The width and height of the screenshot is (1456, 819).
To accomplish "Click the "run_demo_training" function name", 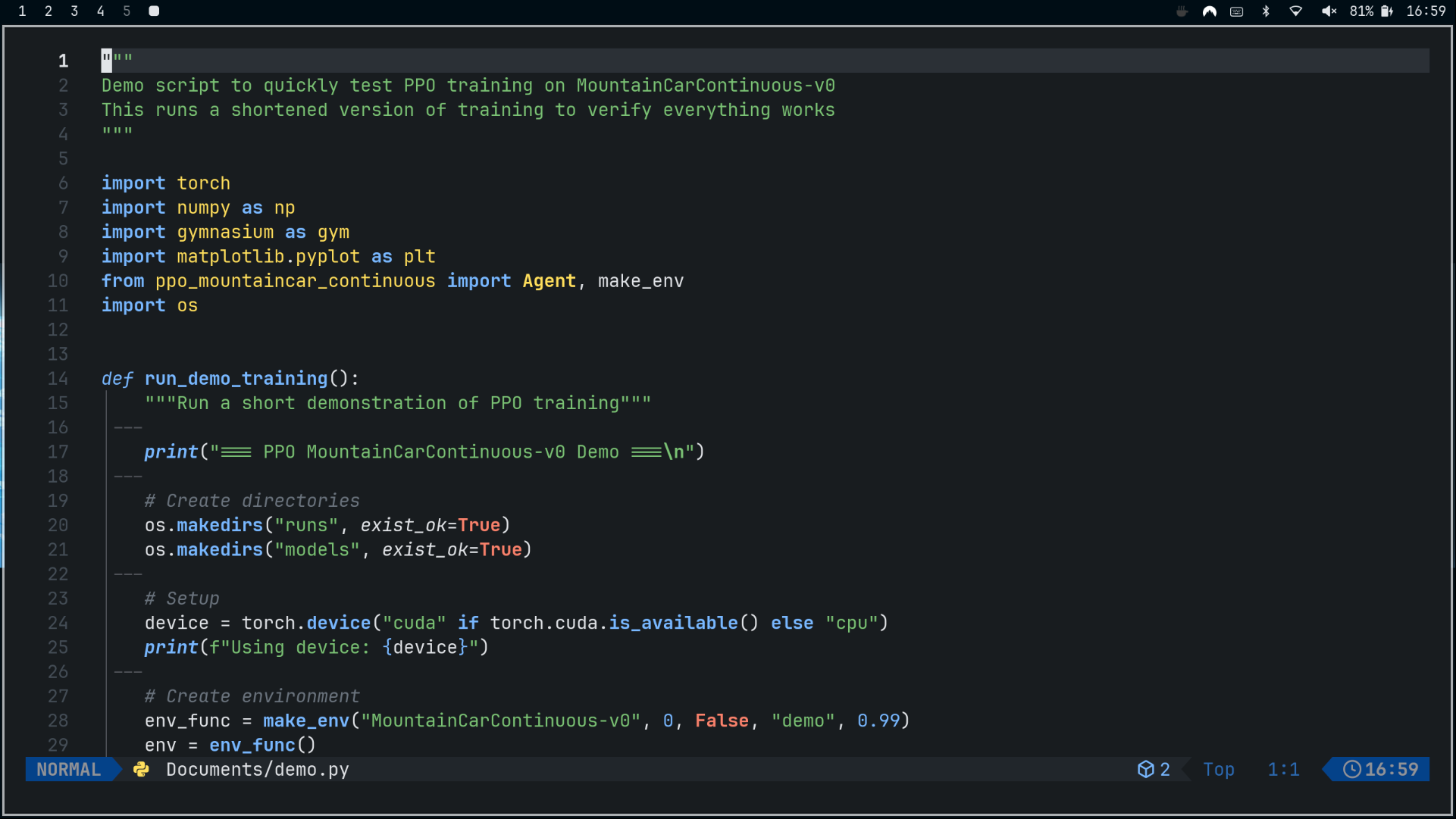I will (x=236, y=378).
